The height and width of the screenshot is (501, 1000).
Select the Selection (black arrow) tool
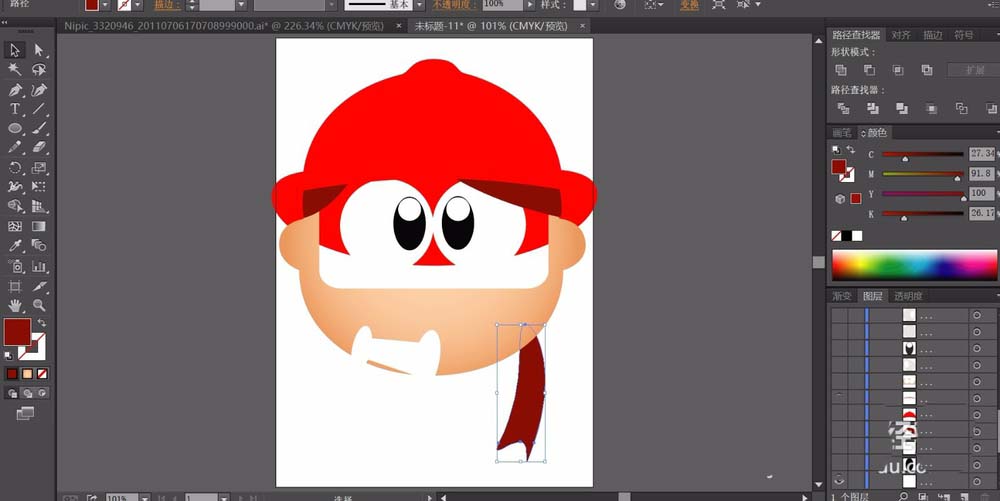click(x=15, y=49)
